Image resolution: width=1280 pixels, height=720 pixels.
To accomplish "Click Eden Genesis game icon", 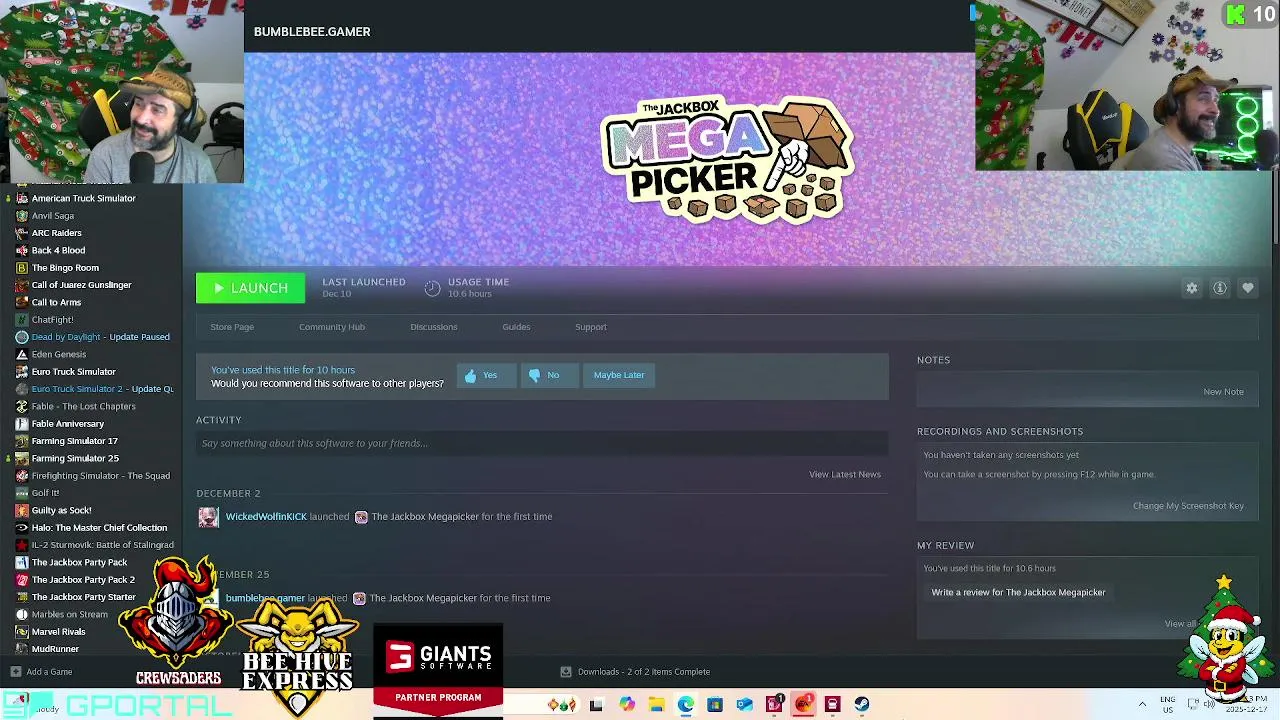I will pos(22,354).
